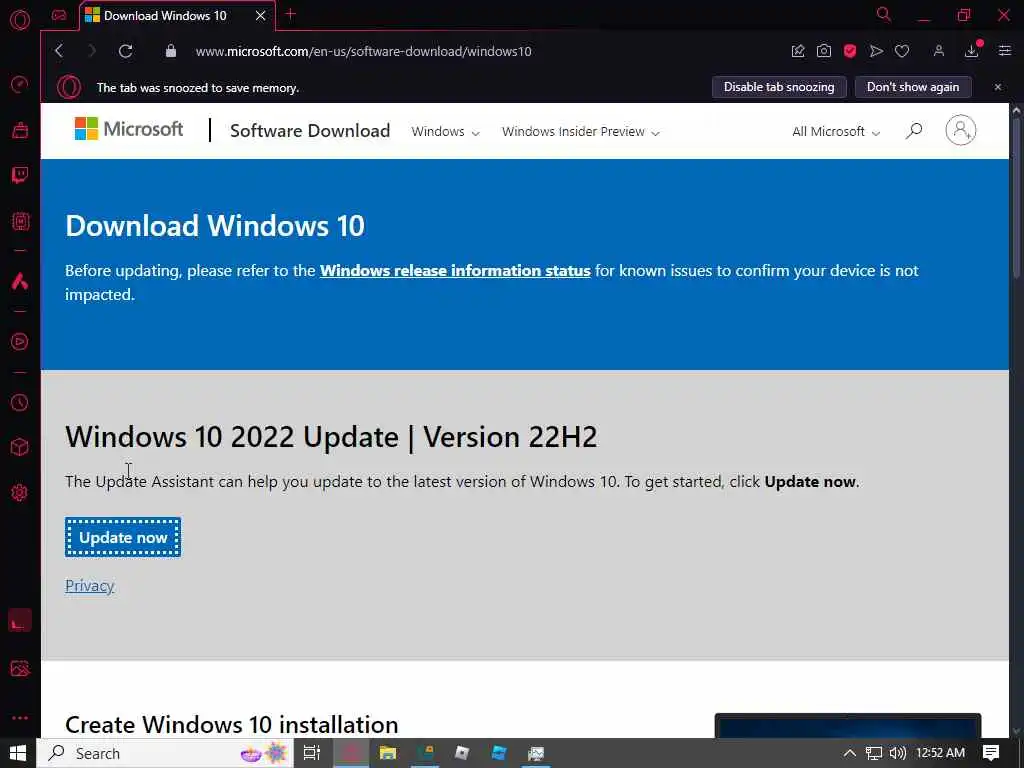
Task: Click Don't show again button
Action: (913, 87)
